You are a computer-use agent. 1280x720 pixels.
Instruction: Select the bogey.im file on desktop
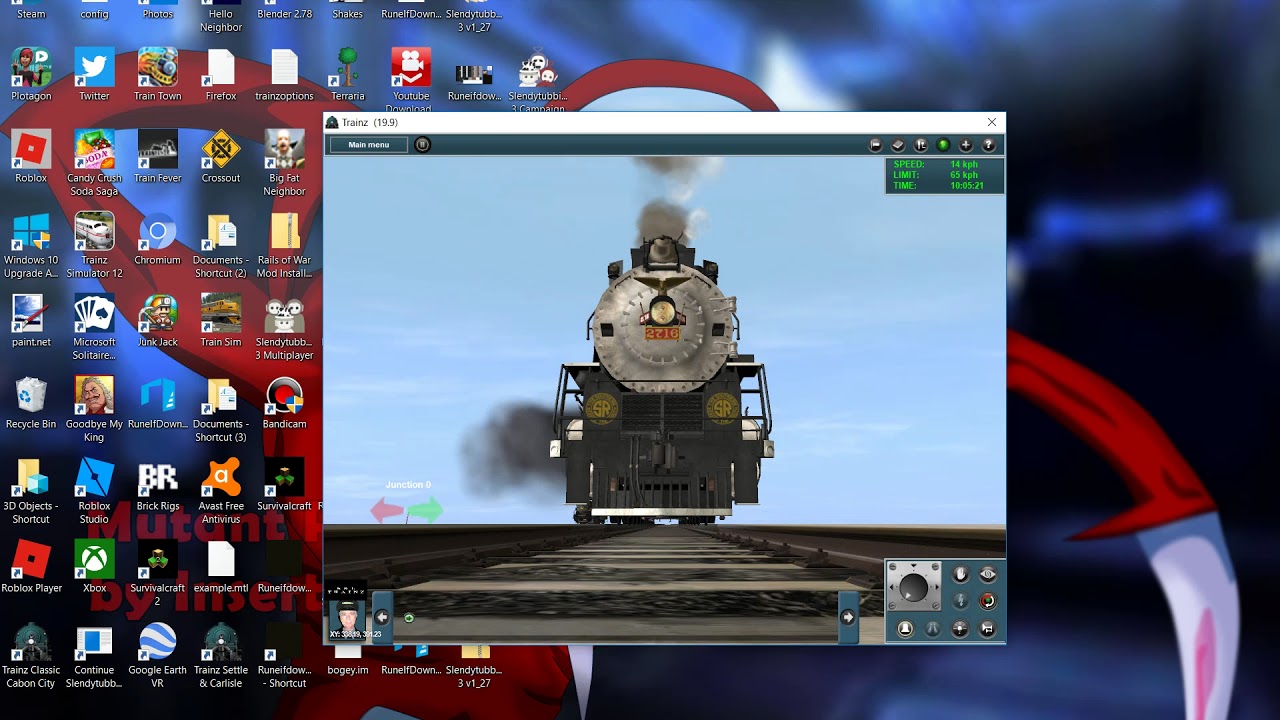(348, 662)
